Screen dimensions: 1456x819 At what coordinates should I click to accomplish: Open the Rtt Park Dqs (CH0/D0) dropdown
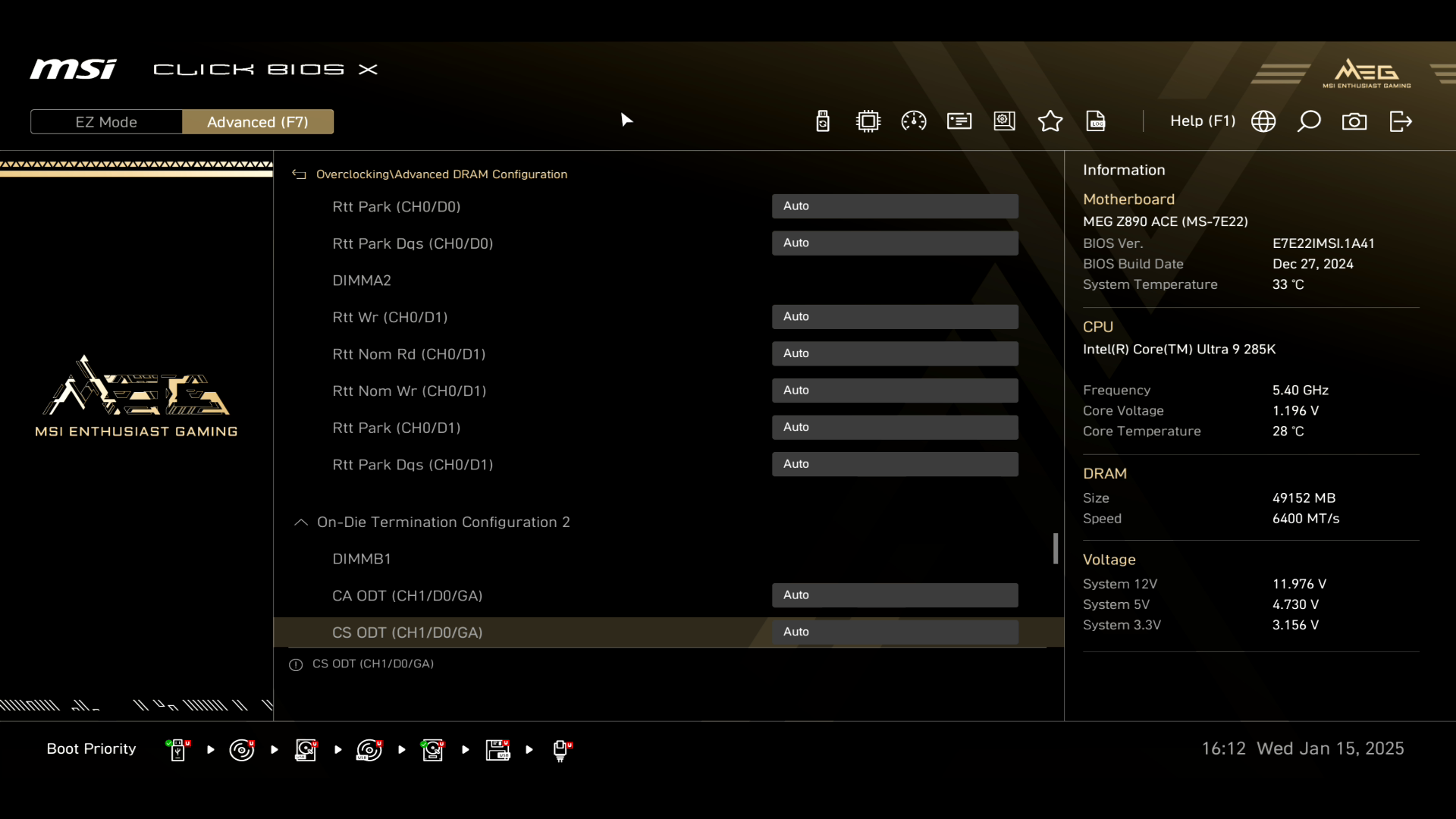(895, 243)
